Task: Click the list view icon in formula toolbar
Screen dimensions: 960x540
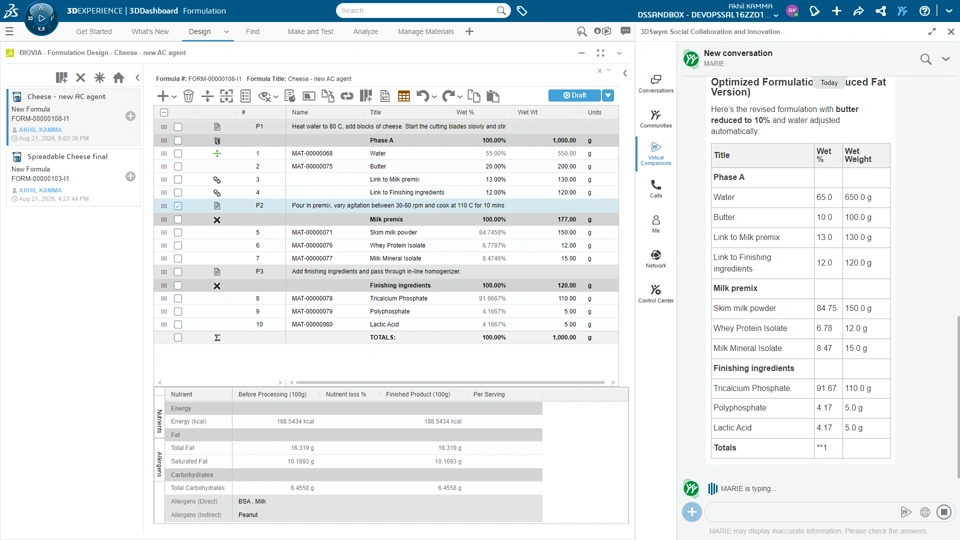Action: (x=246, y=96)
